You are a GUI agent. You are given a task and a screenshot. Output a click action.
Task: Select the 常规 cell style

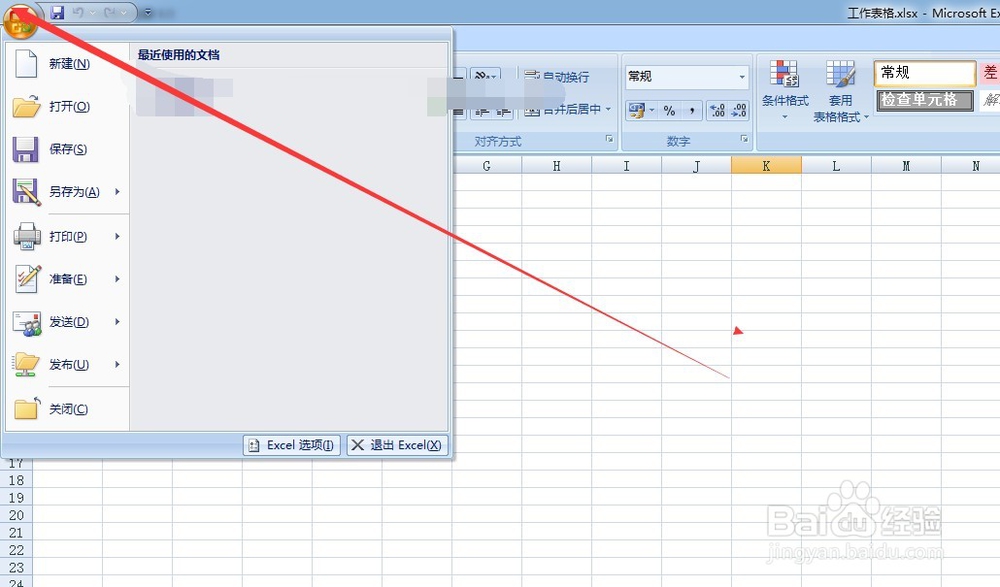pyautogui.click(x=925, y=73)
